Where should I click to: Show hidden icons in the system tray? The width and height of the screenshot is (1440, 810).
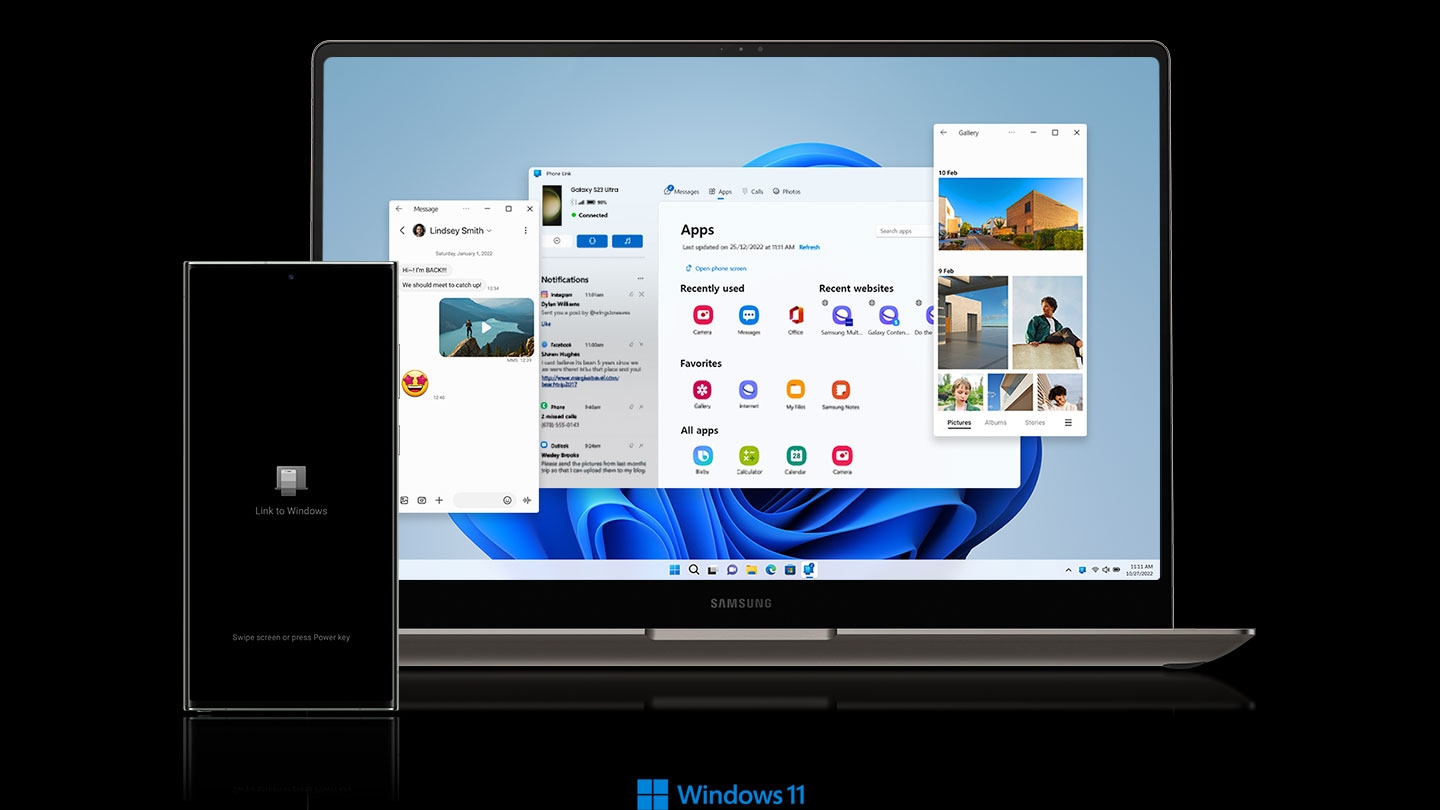pyautogui.click(x=1068, y=570)
